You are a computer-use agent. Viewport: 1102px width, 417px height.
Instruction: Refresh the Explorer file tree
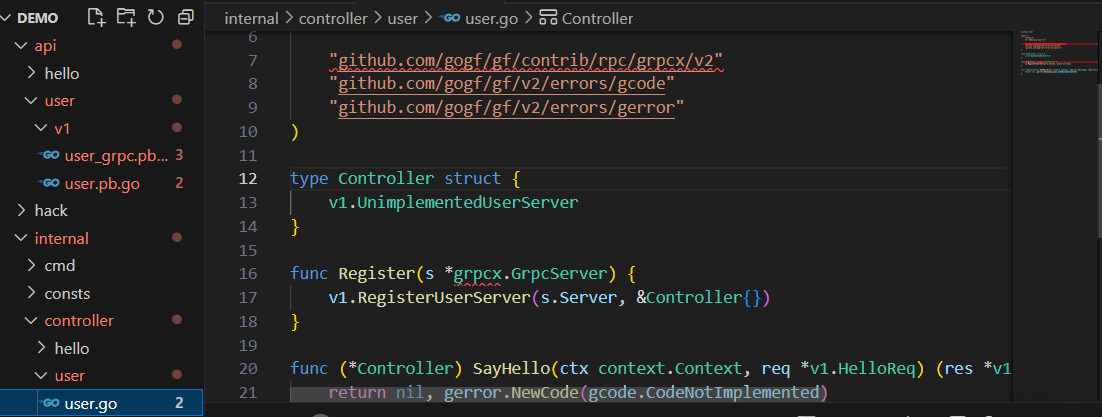pos(155,17)
